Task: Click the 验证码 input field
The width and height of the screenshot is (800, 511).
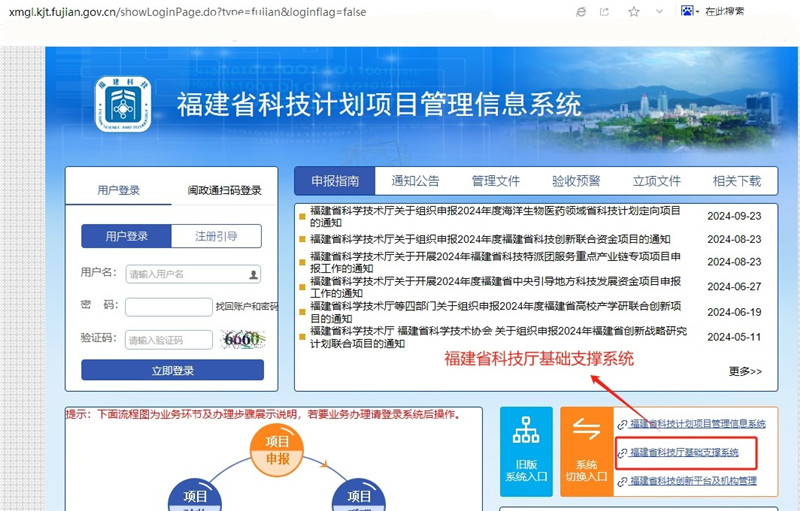Action: (169, 340)
